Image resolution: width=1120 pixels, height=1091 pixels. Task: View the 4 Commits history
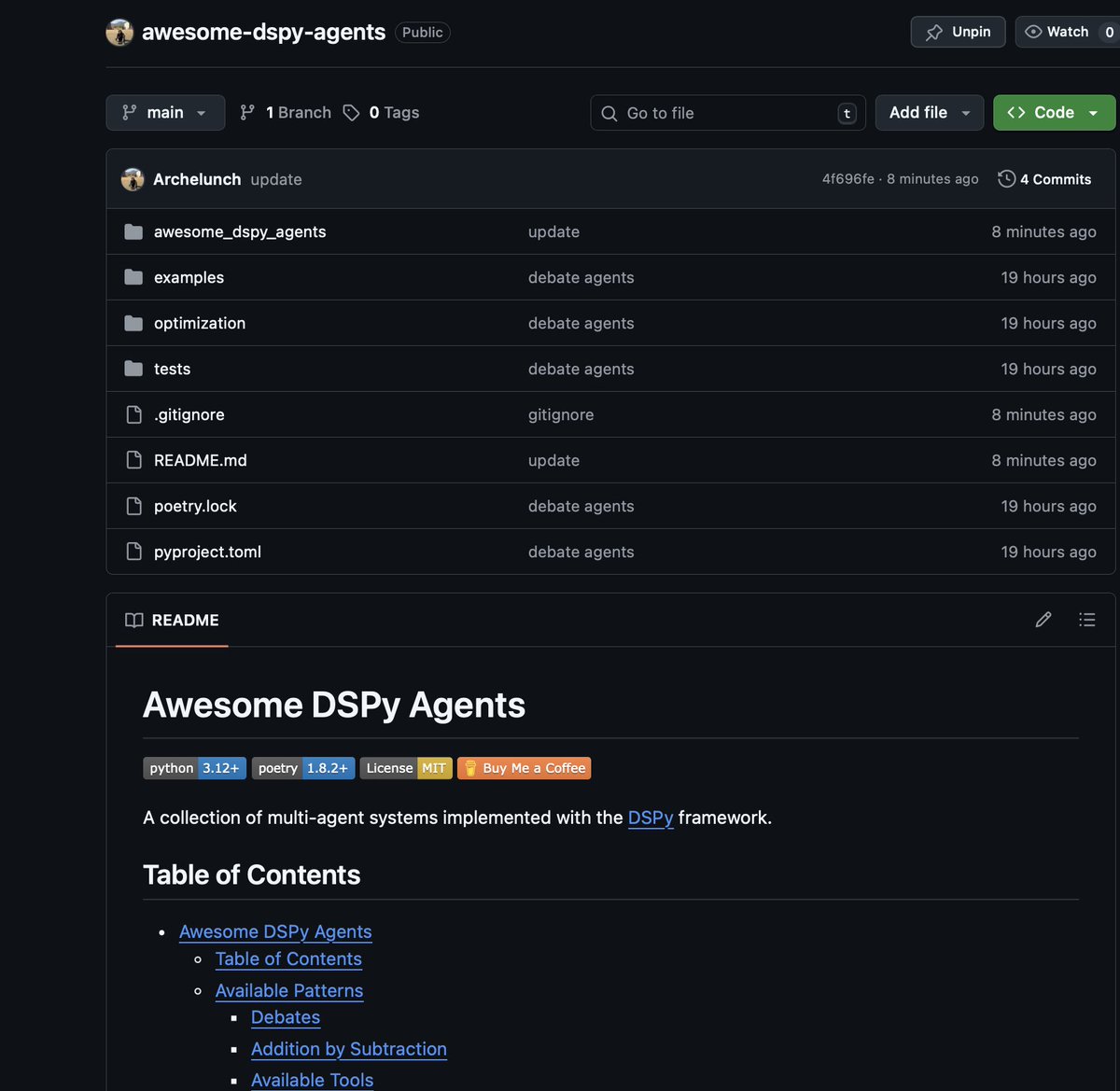1044,179
